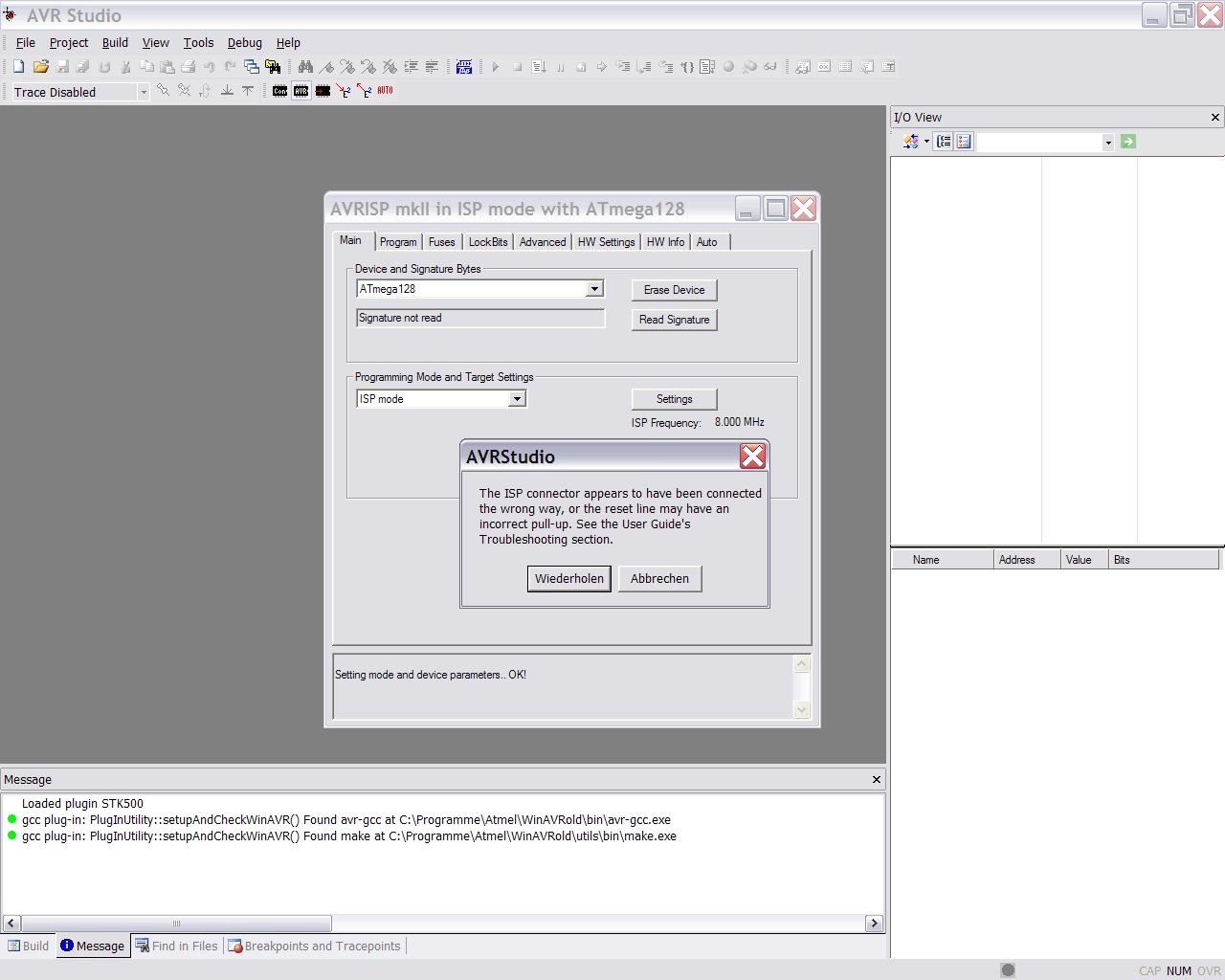The height and width of the screenshot is (980, 1225).
Task: Click the I/O View filter settings icon
Action: 911,142
